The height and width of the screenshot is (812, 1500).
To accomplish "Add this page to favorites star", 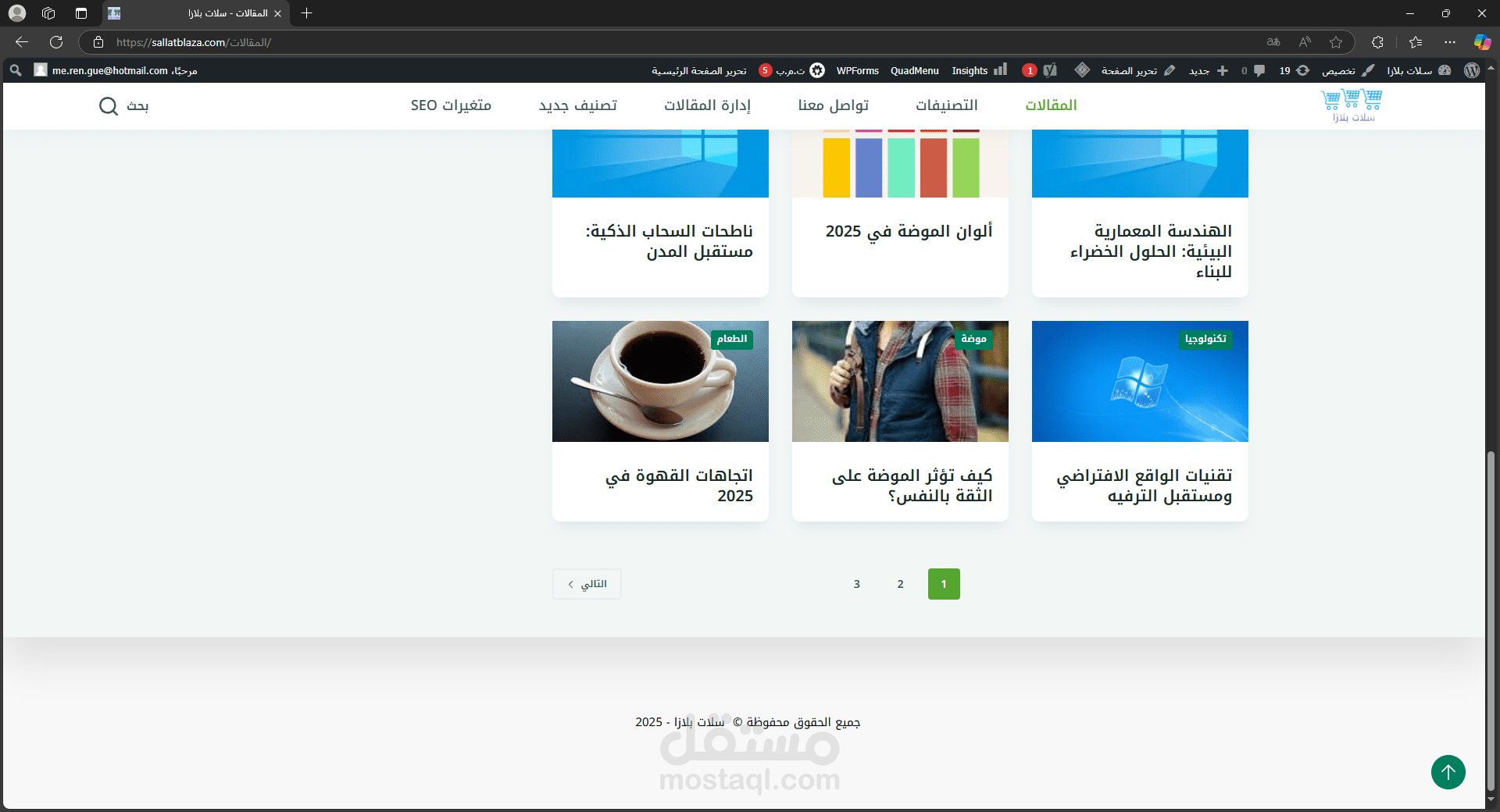I will [1336, 42].
